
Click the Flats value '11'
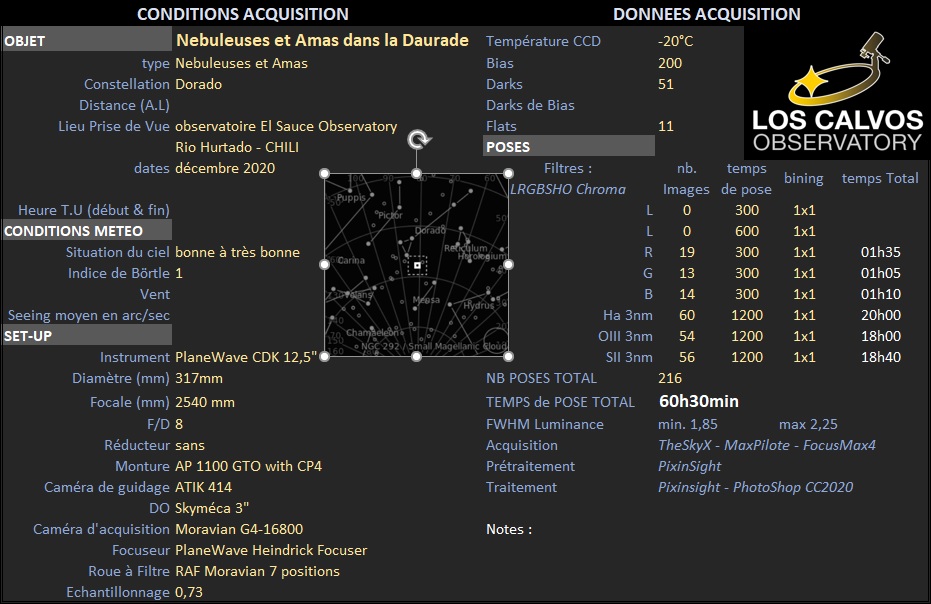[x=666, y=126]
